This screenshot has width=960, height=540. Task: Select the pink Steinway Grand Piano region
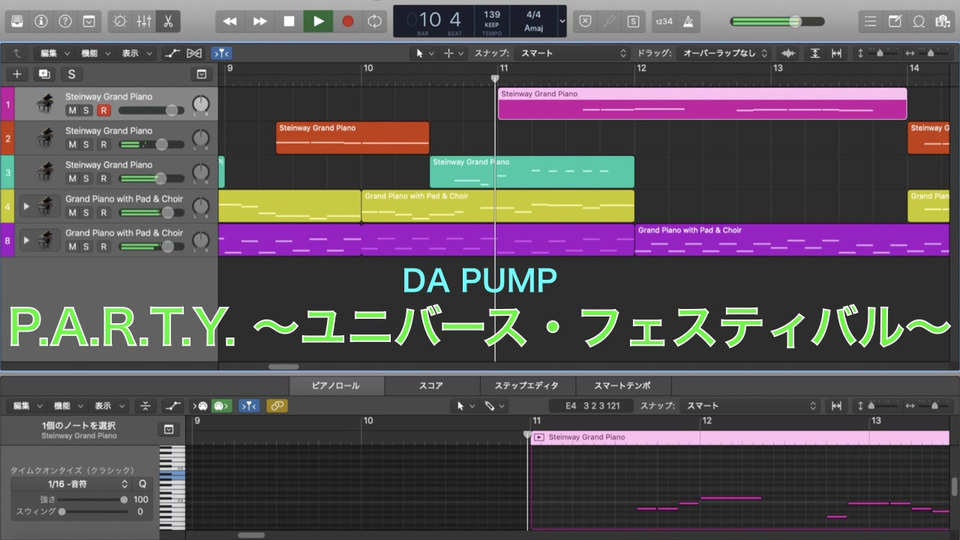click(x=702, y=103)
